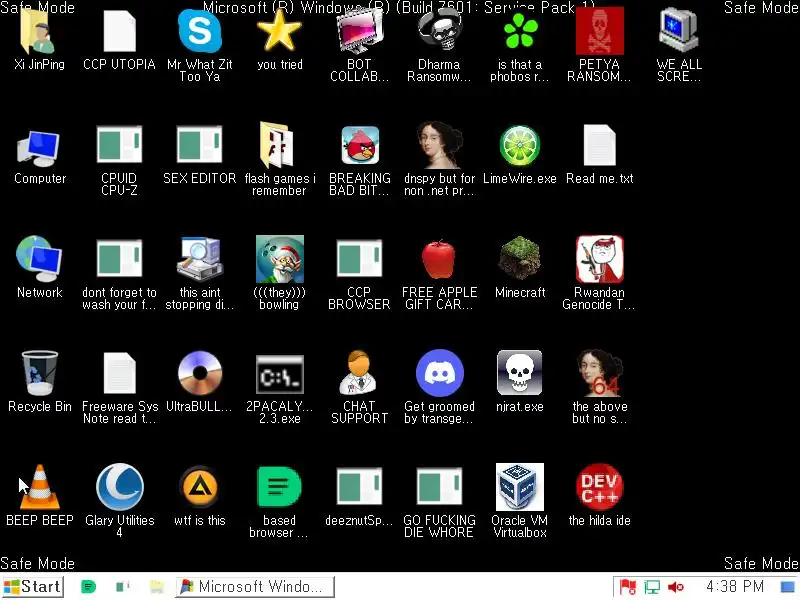Open the Start menu

point(32,587)
